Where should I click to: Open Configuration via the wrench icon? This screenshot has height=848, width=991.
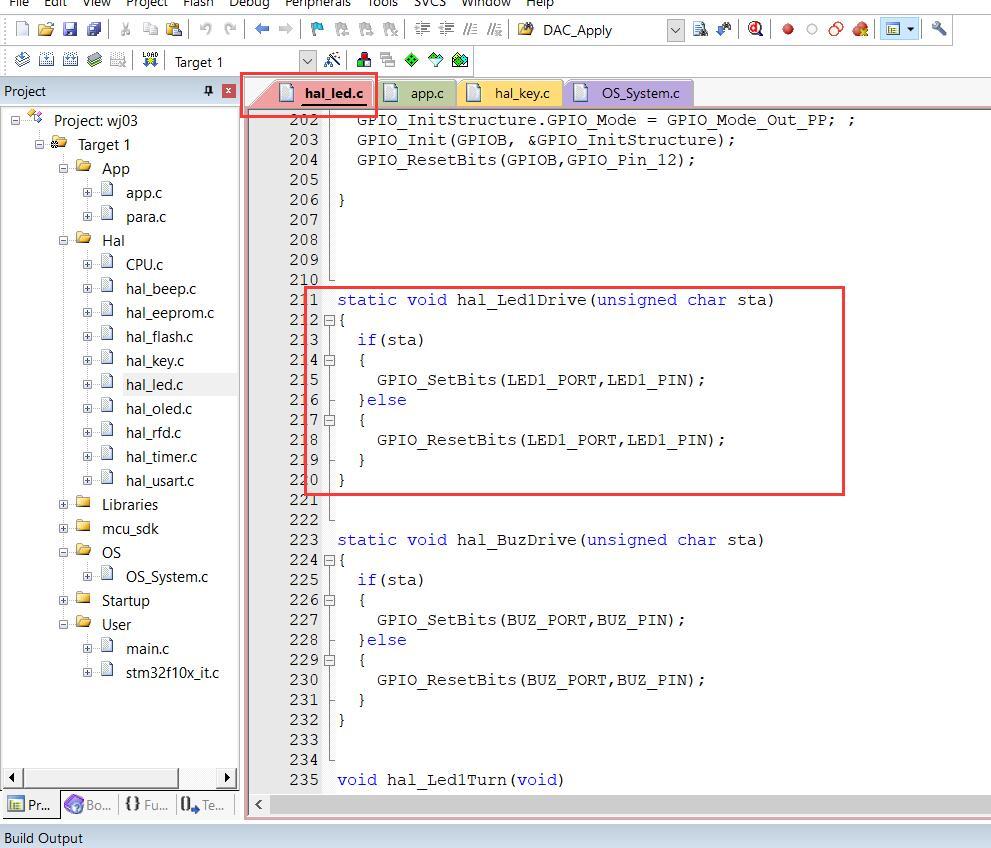click(x=939, y=30)
